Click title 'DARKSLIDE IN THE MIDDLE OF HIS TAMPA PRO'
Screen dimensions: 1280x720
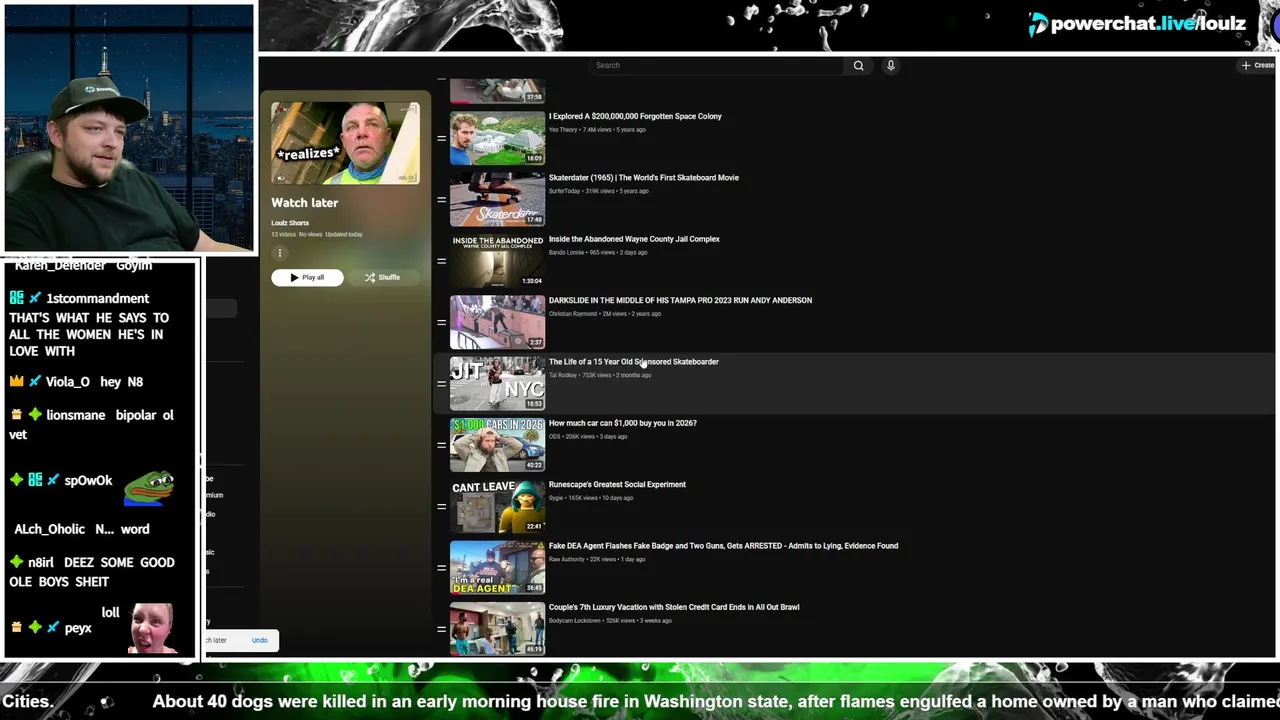680,300
